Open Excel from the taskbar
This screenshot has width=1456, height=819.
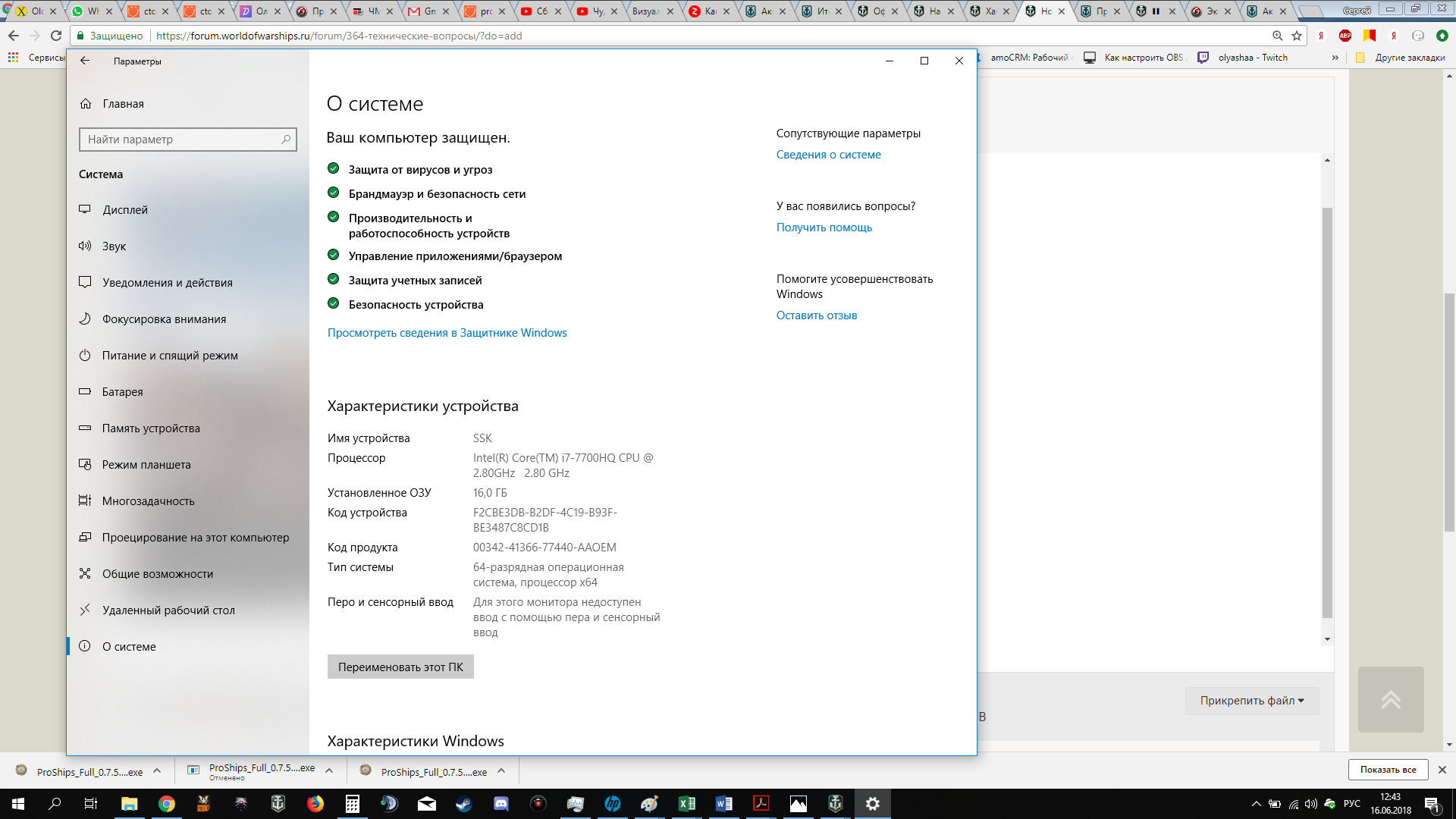pyautogui.click(x=686, y=804)
